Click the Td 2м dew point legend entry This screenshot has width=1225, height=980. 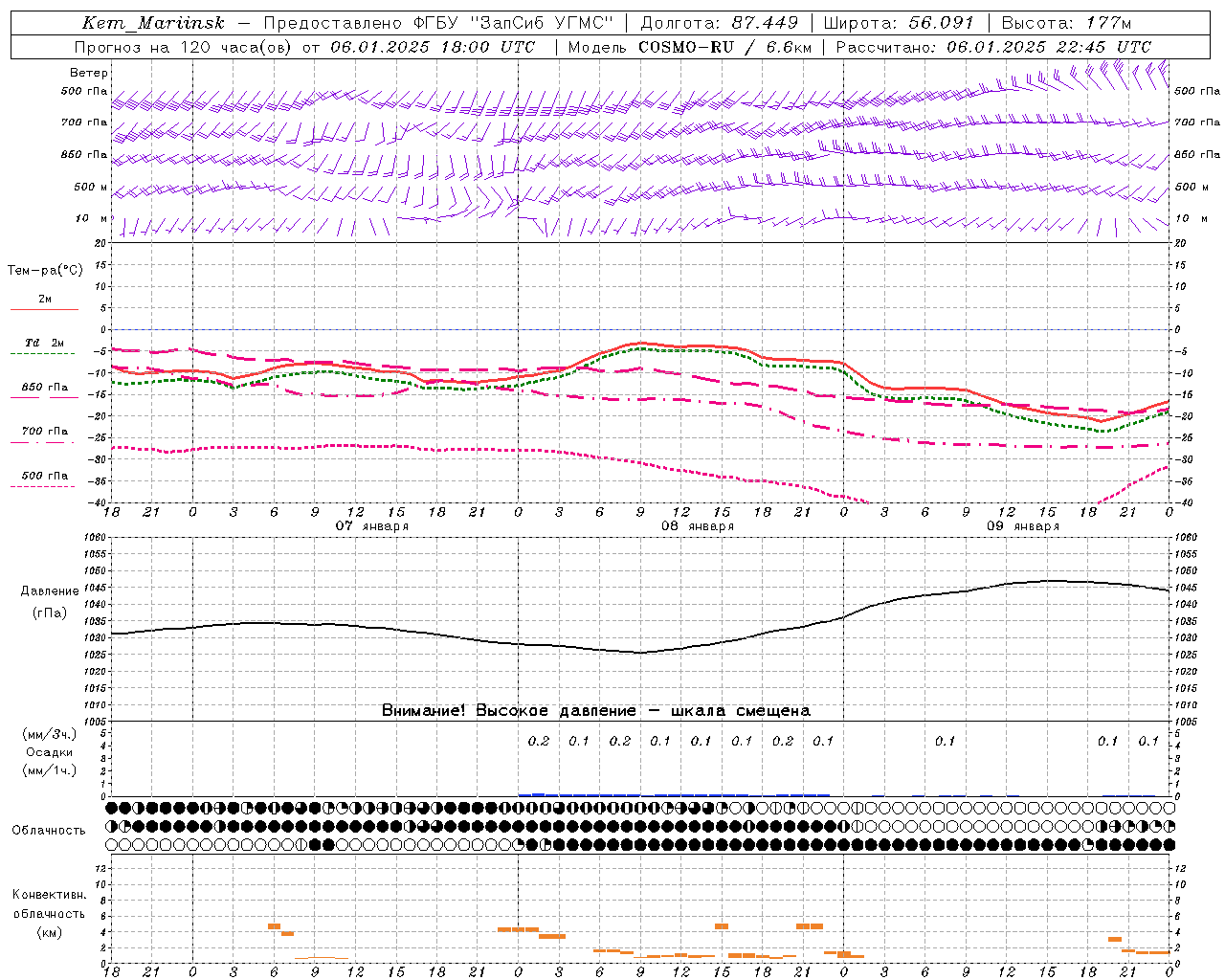pyautogui.click(x=44, y=343)
